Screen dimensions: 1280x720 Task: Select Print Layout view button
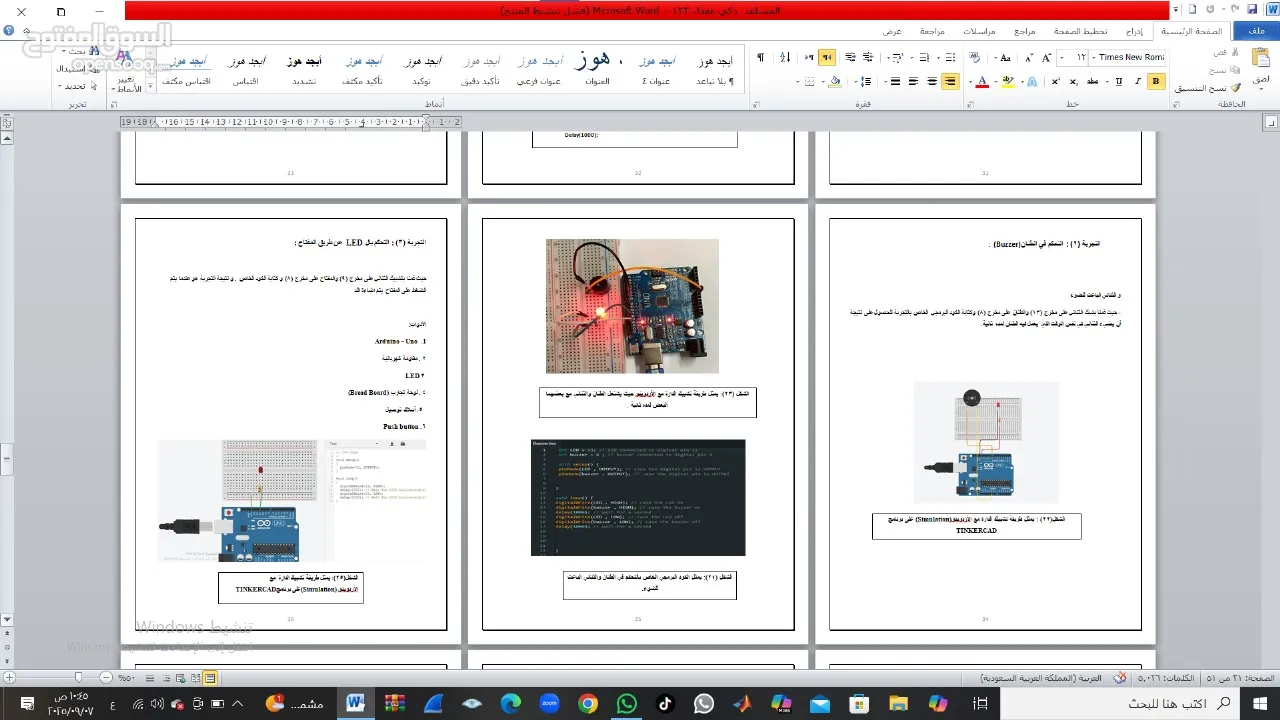[209, 678]
